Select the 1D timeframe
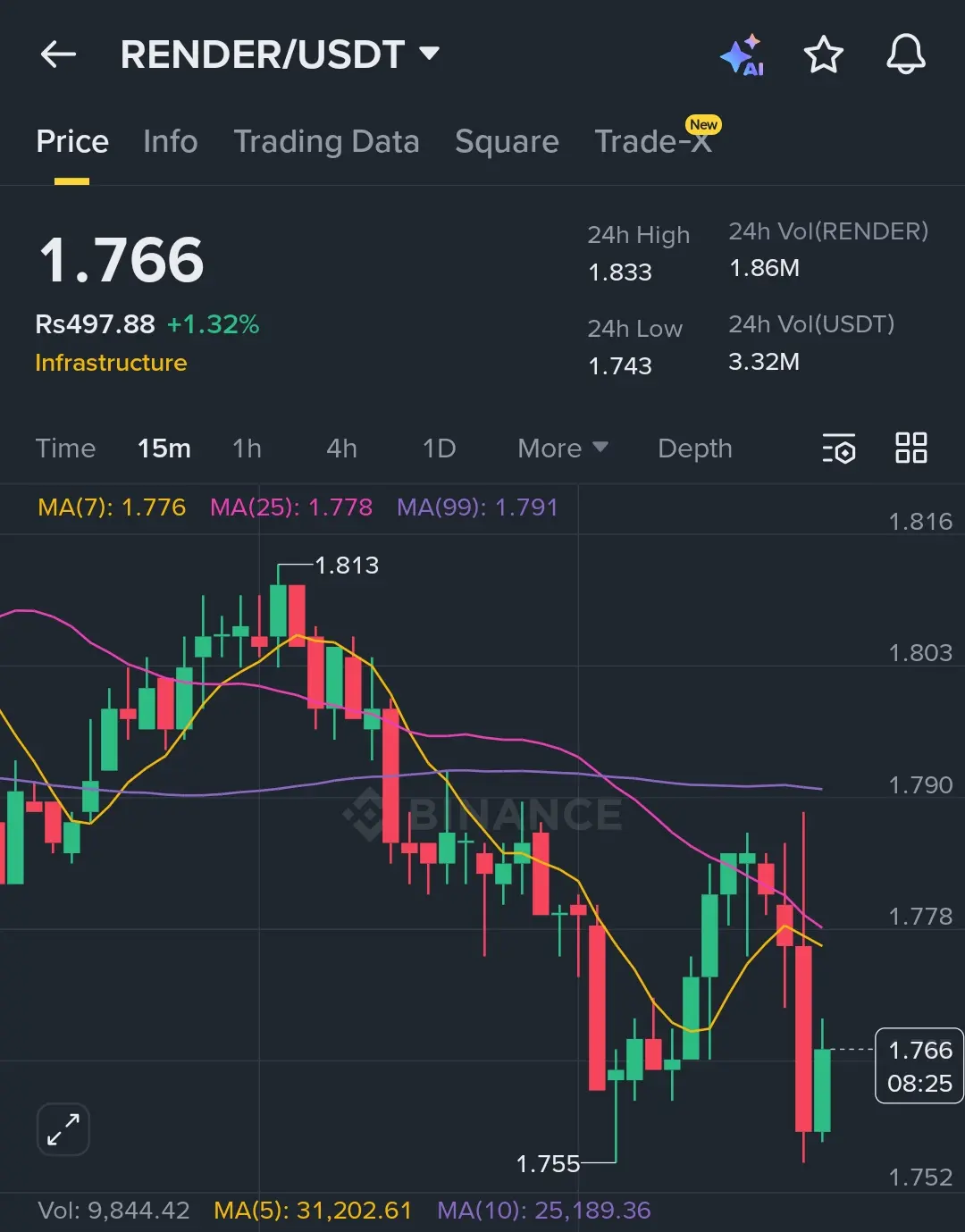The width and height of the screenshot is (965, 1232). [439, 448]
